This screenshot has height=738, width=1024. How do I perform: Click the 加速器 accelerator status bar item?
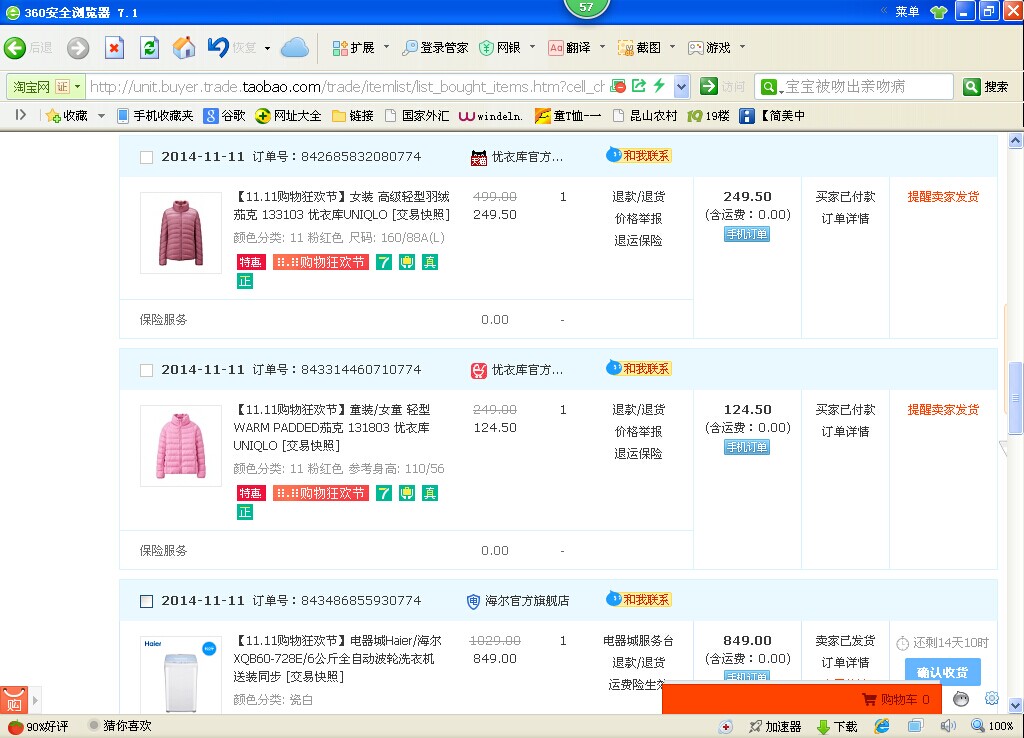click(x=775, y=726)
